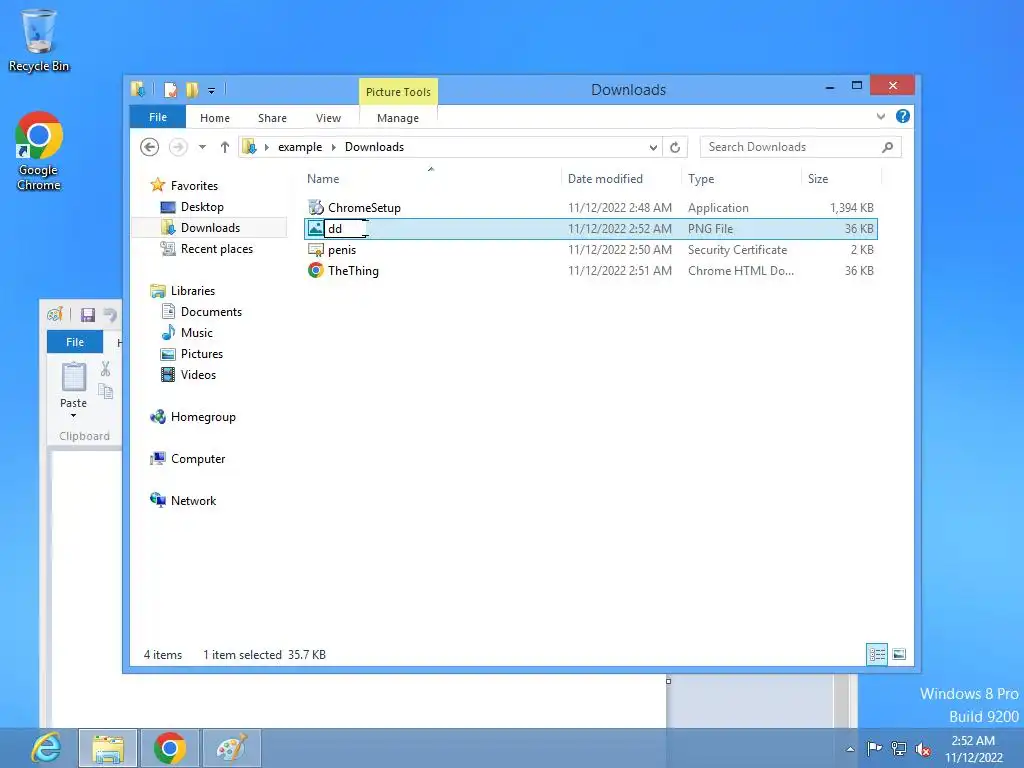Open Desktop under Favorites
This screenshot has width=1024, height=768.
[x=202, y=207]
